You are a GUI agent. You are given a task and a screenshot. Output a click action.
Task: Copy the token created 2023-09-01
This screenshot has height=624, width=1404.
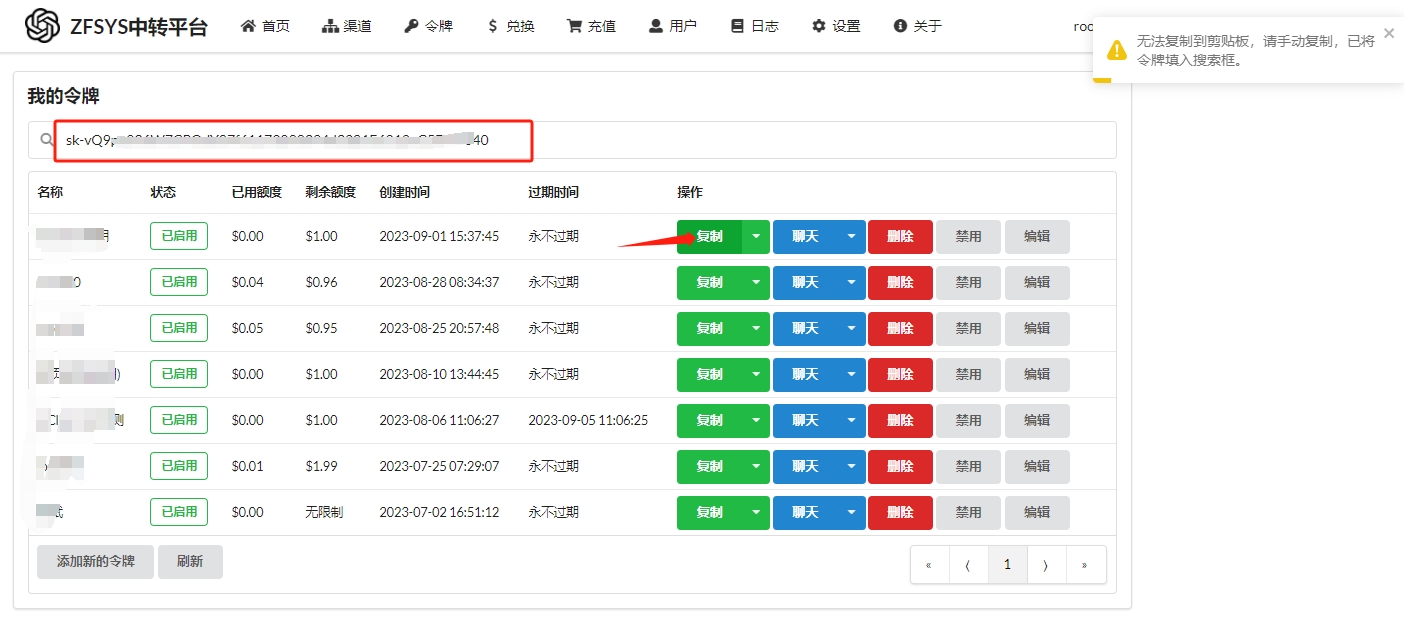click(709, 237)
